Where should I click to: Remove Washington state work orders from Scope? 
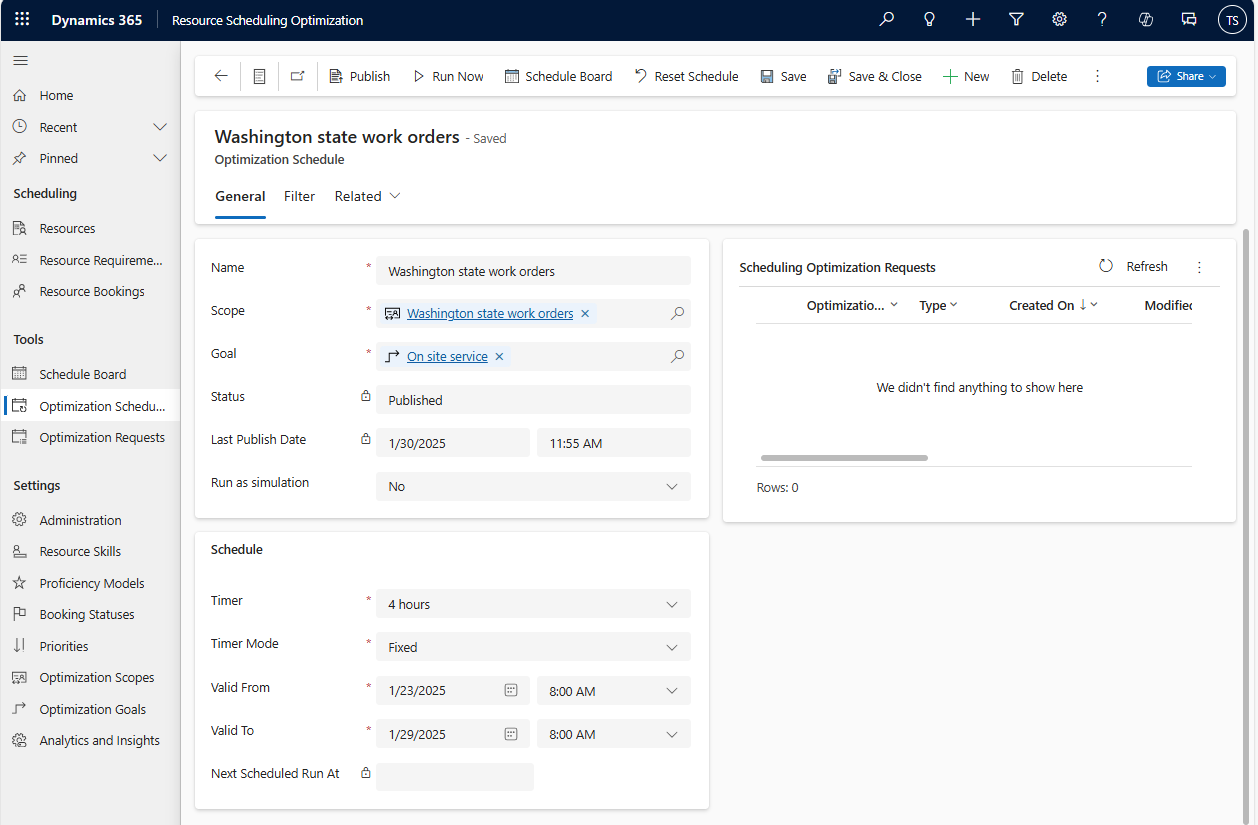[x=585, y=313]
